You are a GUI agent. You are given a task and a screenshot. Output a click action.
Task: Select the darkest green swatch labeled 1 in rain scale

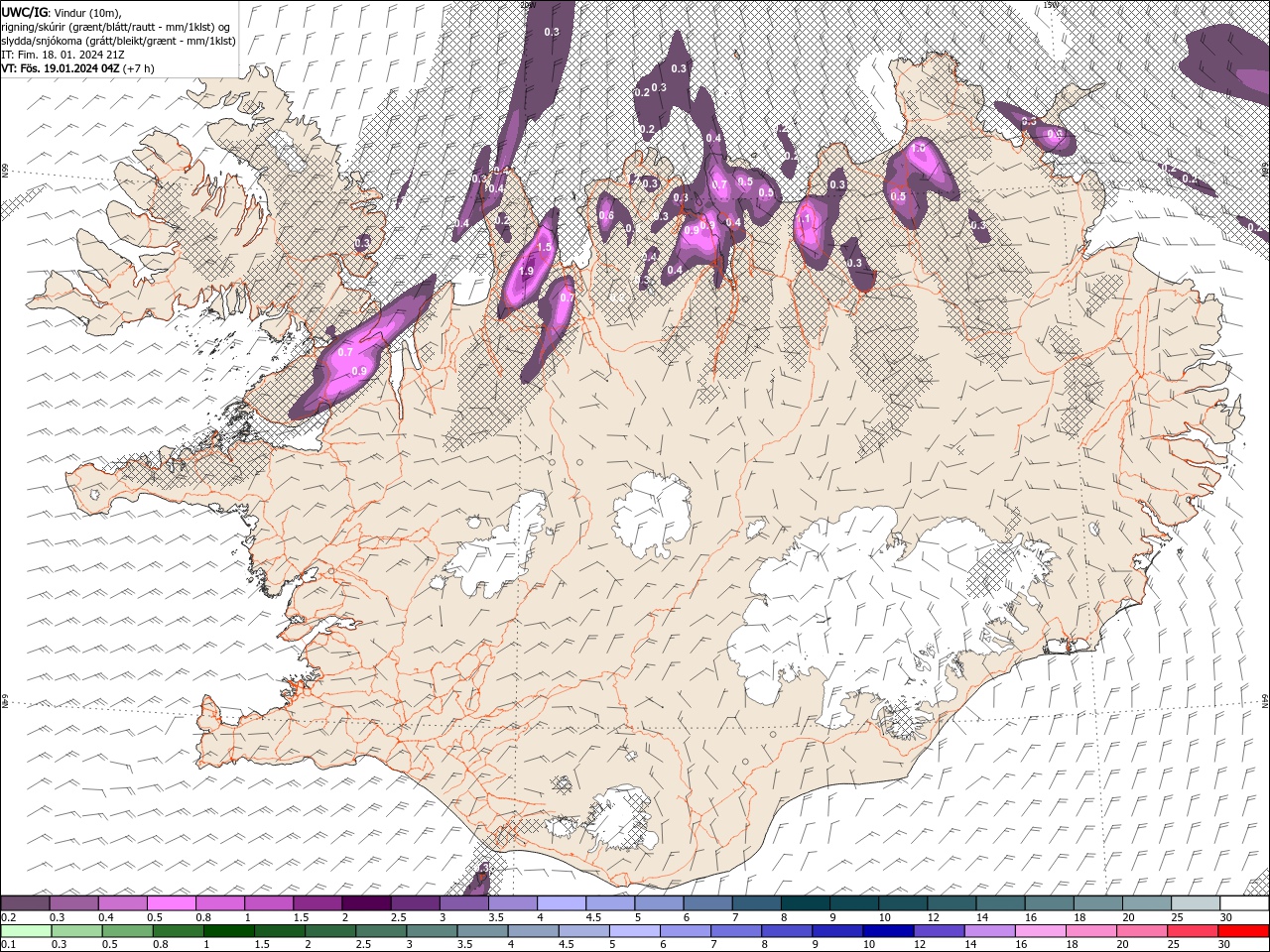point(228,931)
